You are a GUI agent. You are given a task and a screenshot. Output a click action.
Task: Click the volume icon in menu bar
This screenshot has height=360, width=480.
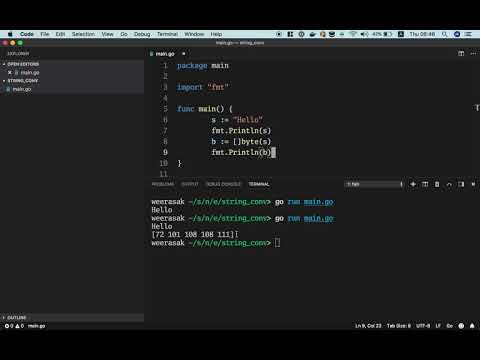click(364, 34)
